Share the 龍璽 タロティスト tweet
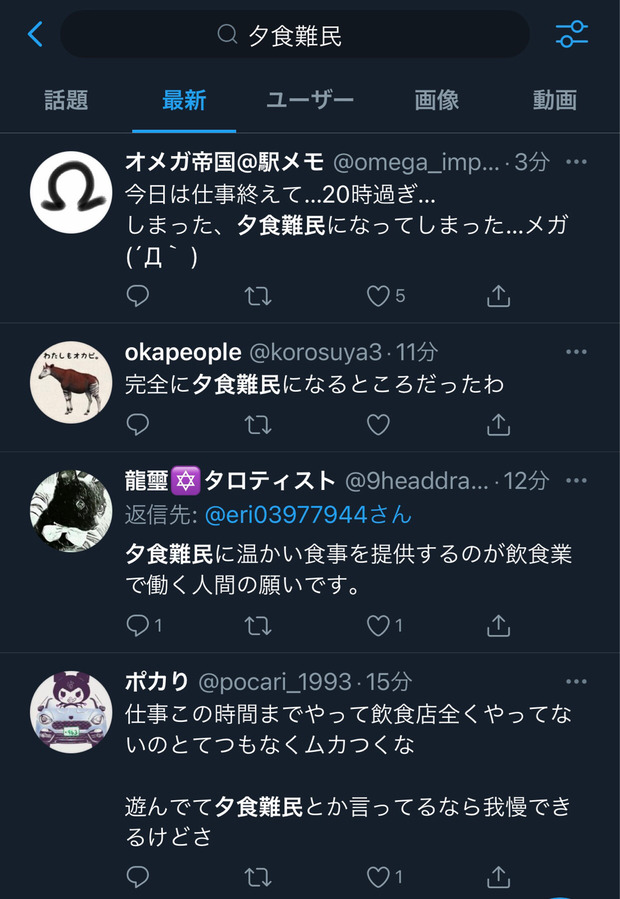 coord(498,626)
